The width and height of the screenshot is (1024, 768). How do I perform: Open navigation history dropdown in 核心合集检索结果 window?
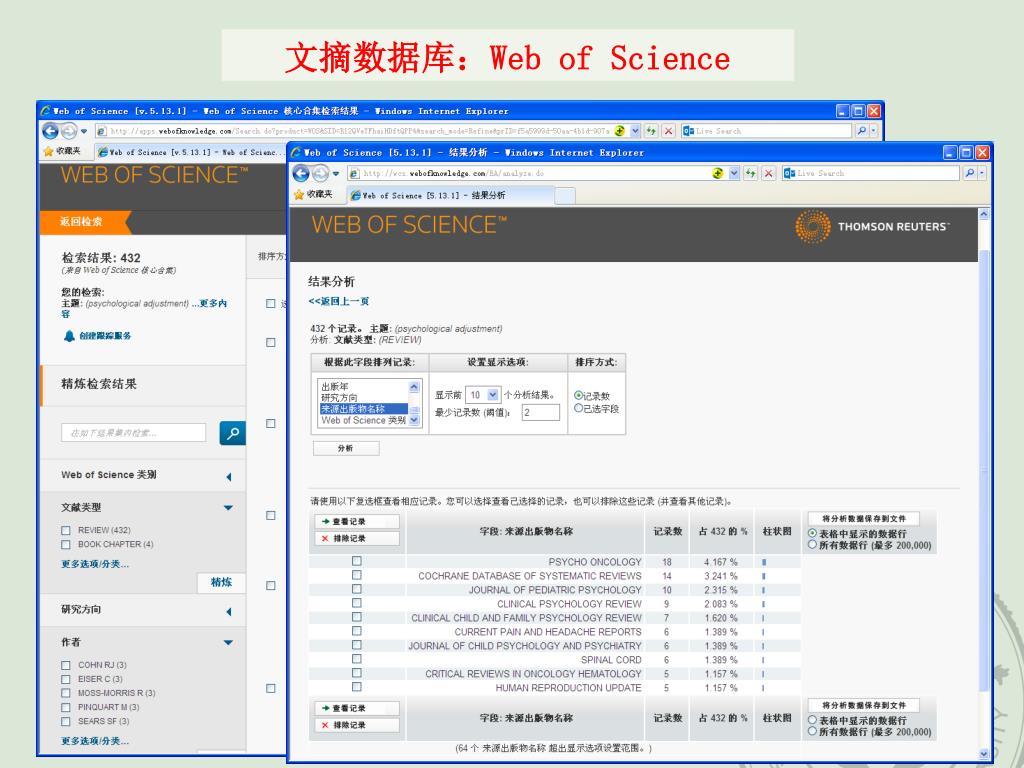[84, 131]
